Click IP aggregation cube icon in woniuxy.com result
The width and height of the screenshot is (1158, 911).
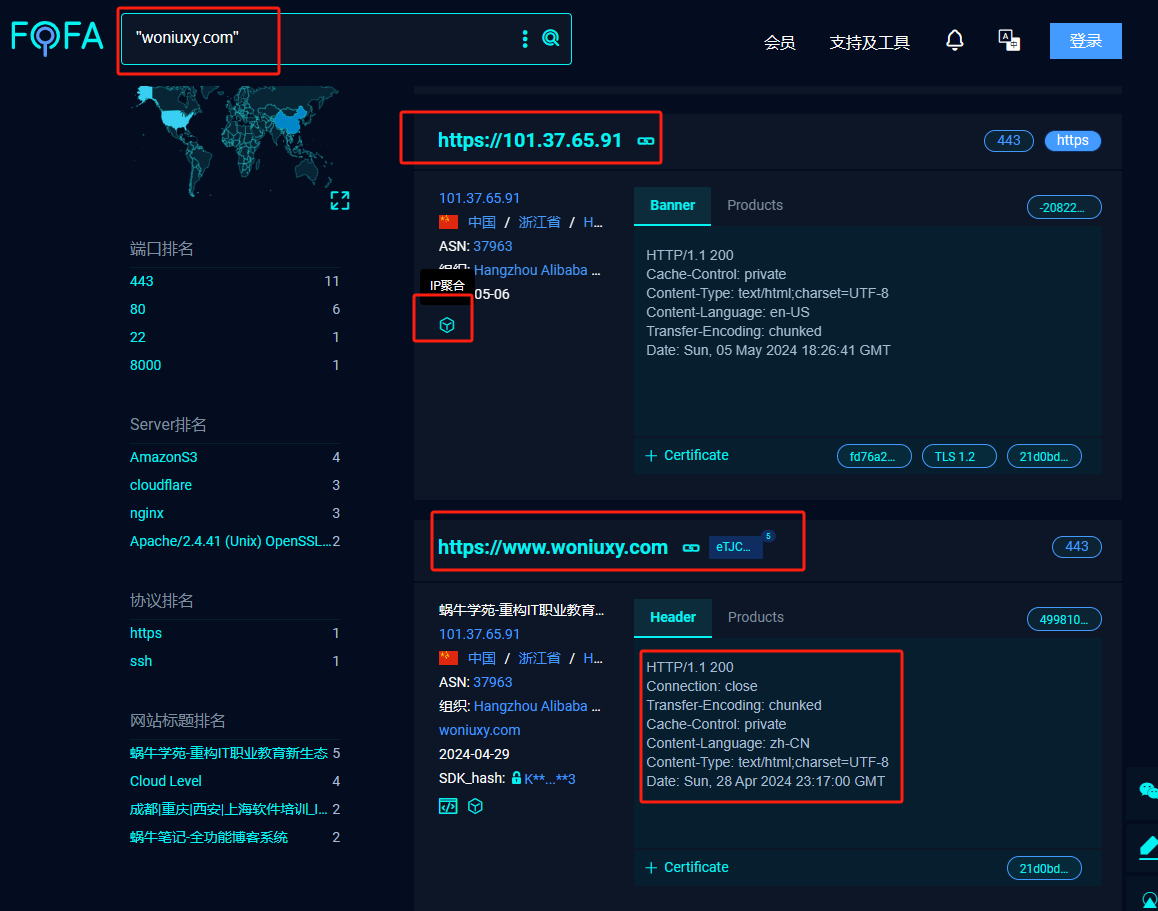[x=476, y=806]
